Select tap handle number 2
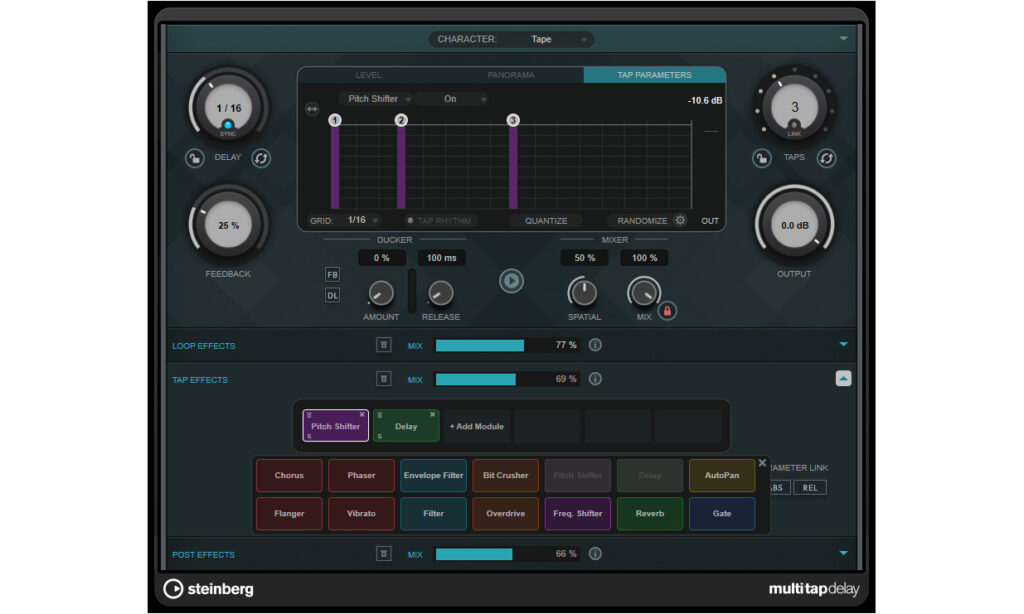The height and width of the screenshot is (614, 1024). (x=401, y=120)
